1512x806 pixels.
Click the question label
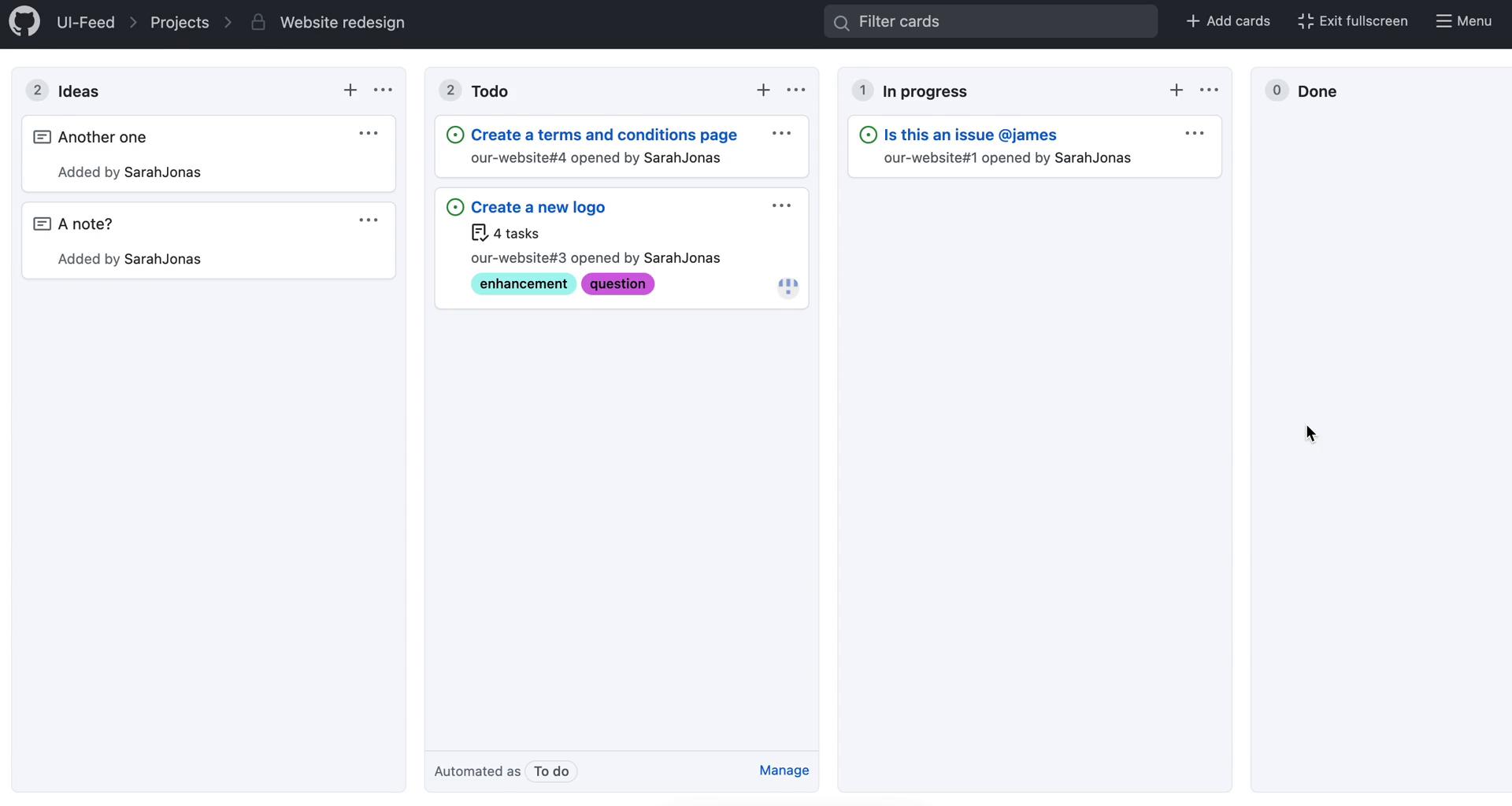tap(617, 284)
